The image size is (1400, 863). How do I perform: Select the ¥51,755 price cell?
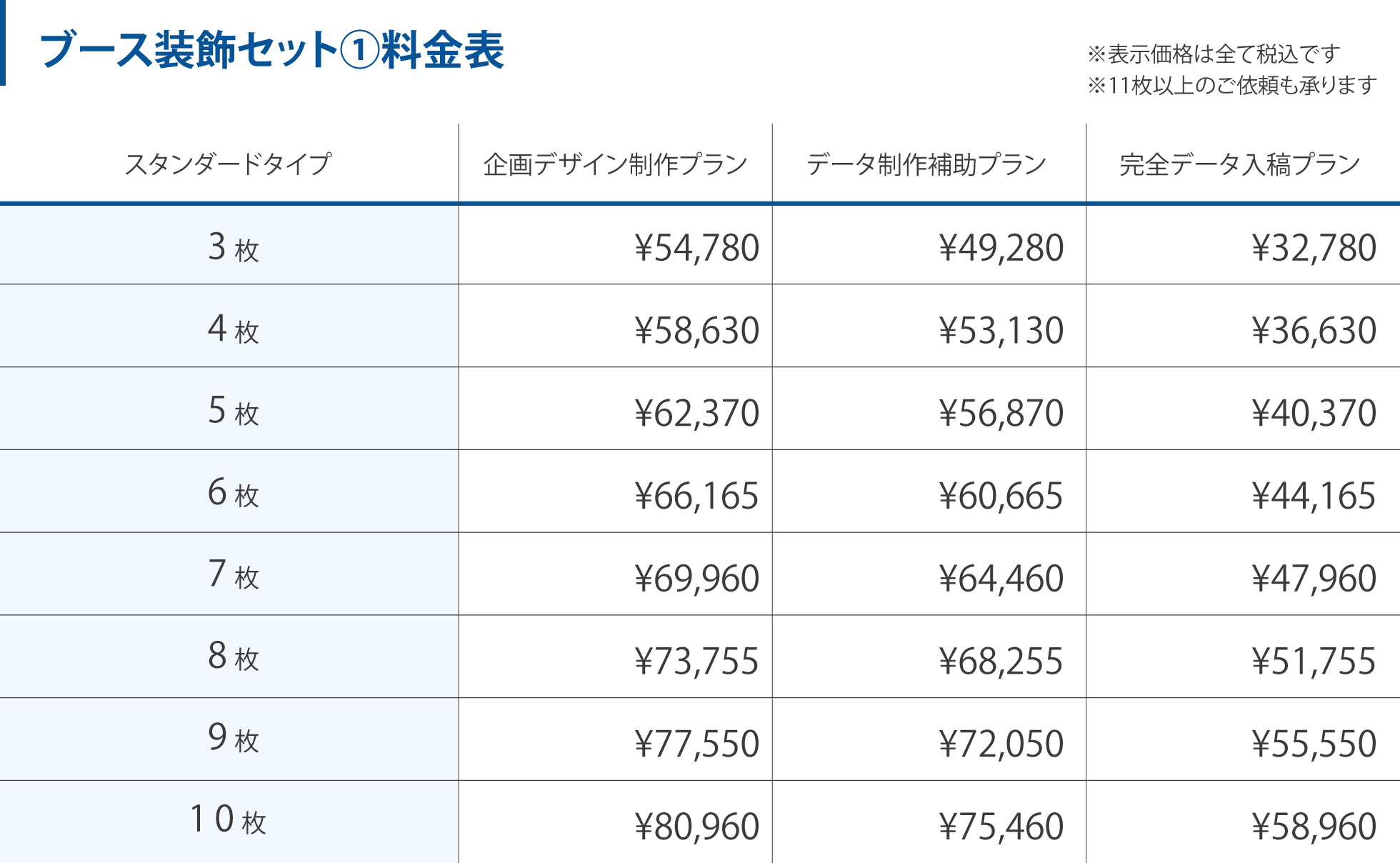pos(1314,661)
